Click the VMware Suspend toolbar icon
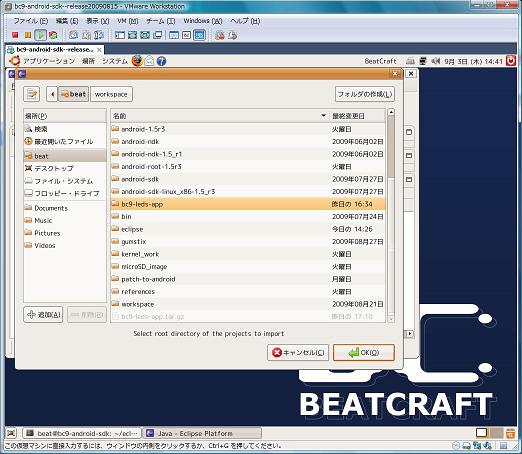 (x=28, y=35)
